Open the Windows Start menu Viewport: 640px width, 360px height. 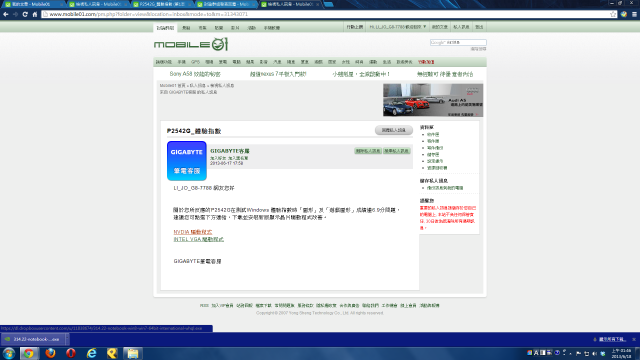(x=9, y=353)
